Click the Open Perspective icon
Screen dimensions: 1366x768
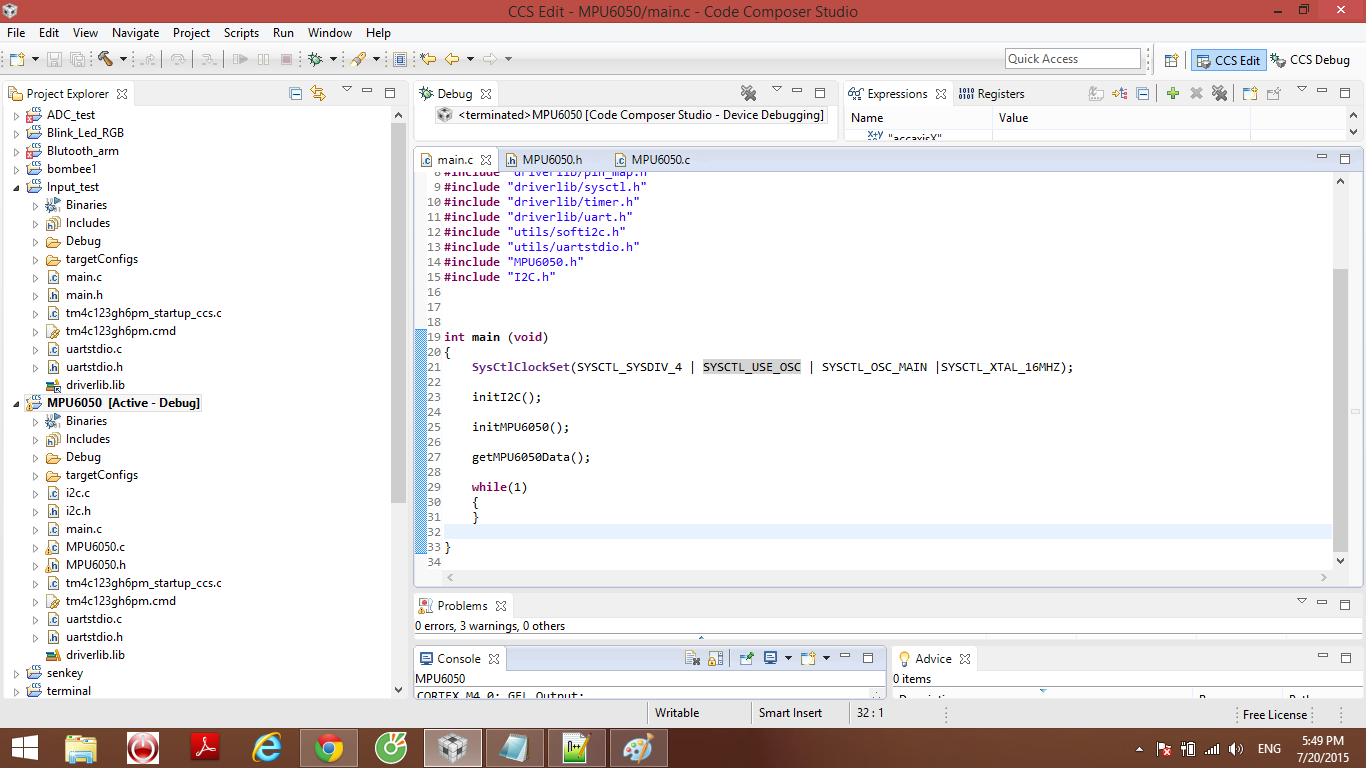(x=1171, y=60)
